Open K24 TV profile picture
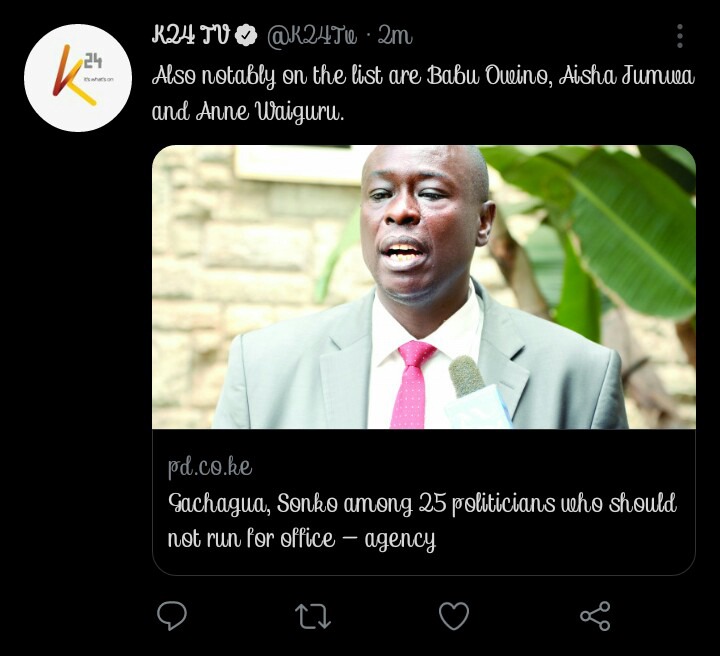720x656 pixels. click(x=78, y=78)
